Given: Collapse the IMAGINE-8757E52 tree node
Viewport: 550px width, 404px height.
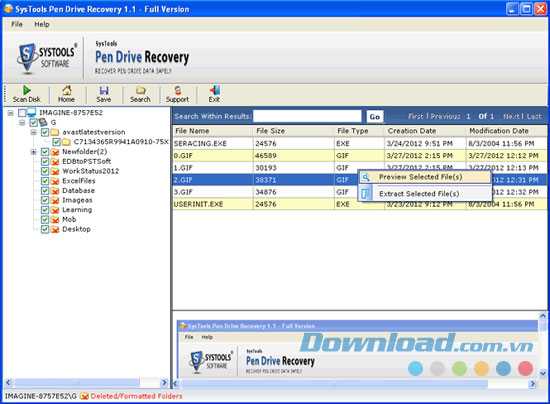Looking at the screenshot, I should [11, 113].
